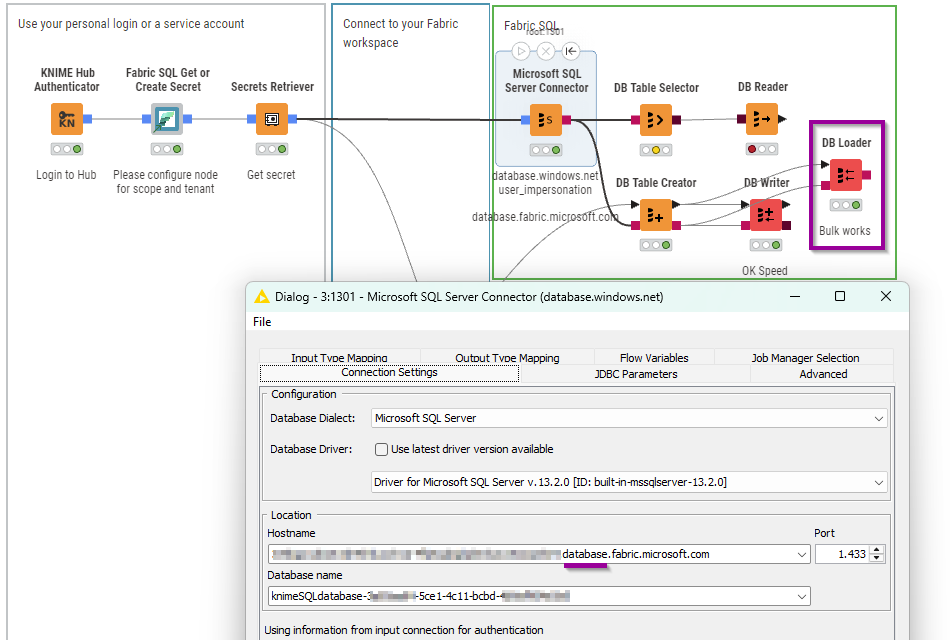Click the KNIME Hub Authenticator node icon
The width and height of the screenshot is (950, 640).
pyautogui.click(x=67, y=120)
